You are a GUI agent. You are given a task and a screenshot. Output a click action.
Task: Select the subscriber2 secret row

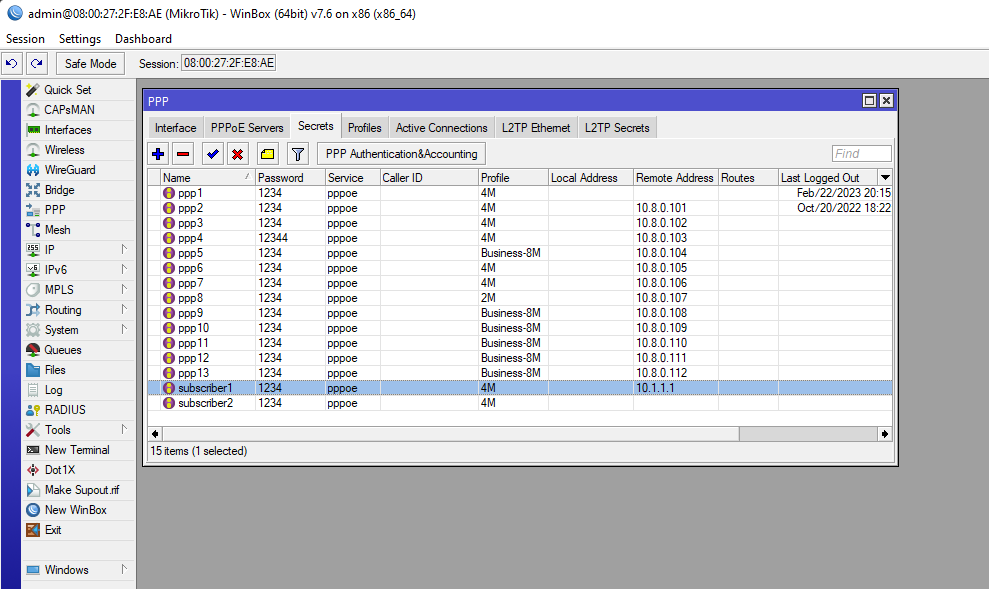click(x=520, y=403)
